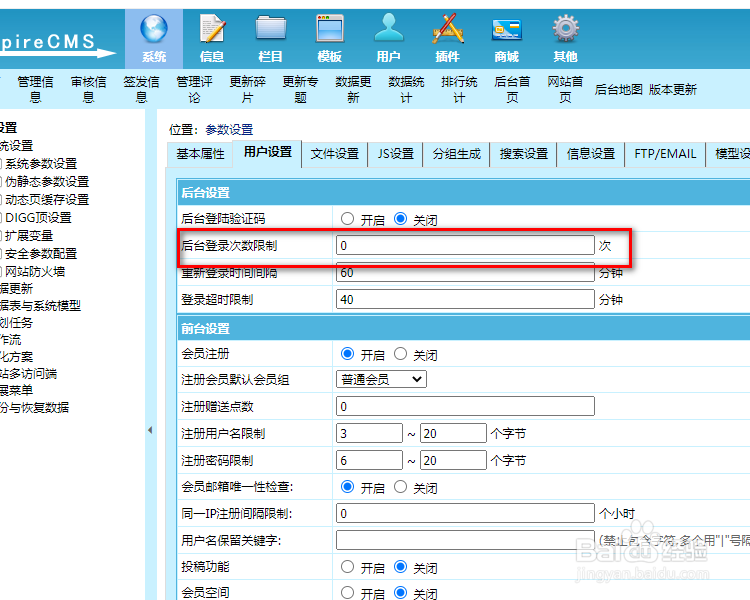This screenshot has height=600, width=750.
Task: Open 动态页缓存设置 in sidebar
Action: pos(47,200)
